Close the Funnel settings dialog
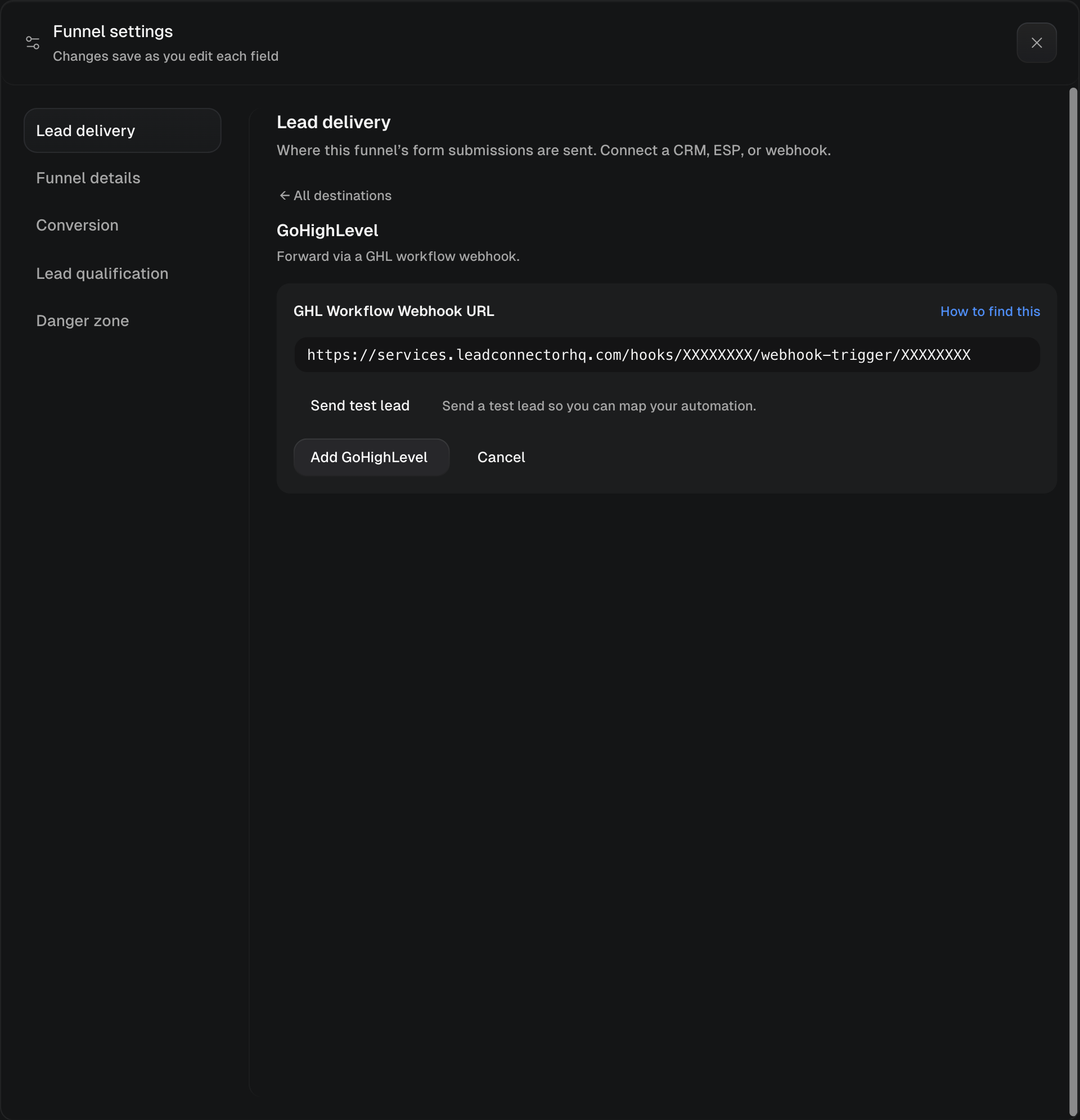 (1036, 43)
